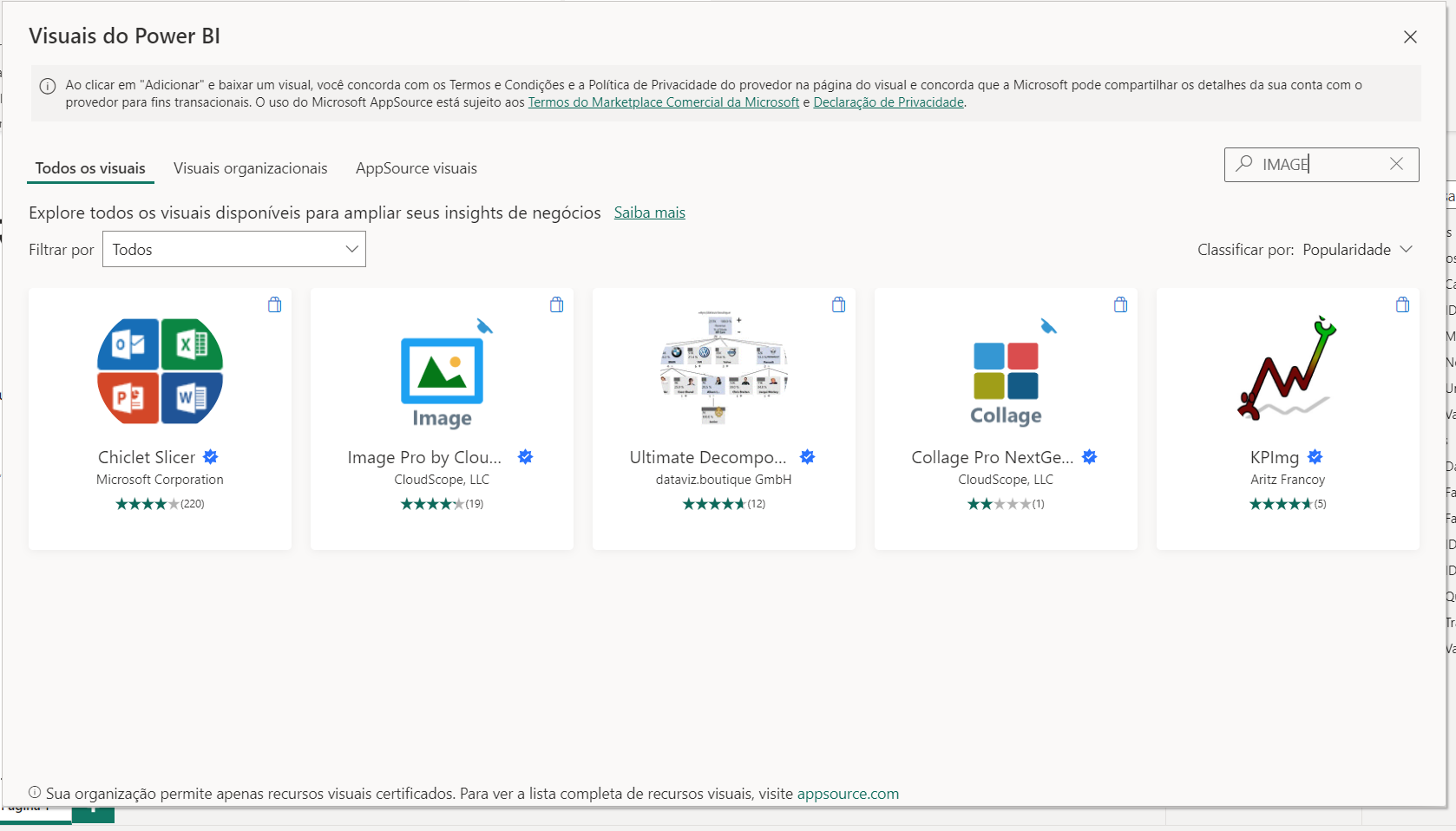Viewport: 1456px width, 831px height.
Task: Click the certified badge next to Image Pro
Action: click(x=525, y=456)
